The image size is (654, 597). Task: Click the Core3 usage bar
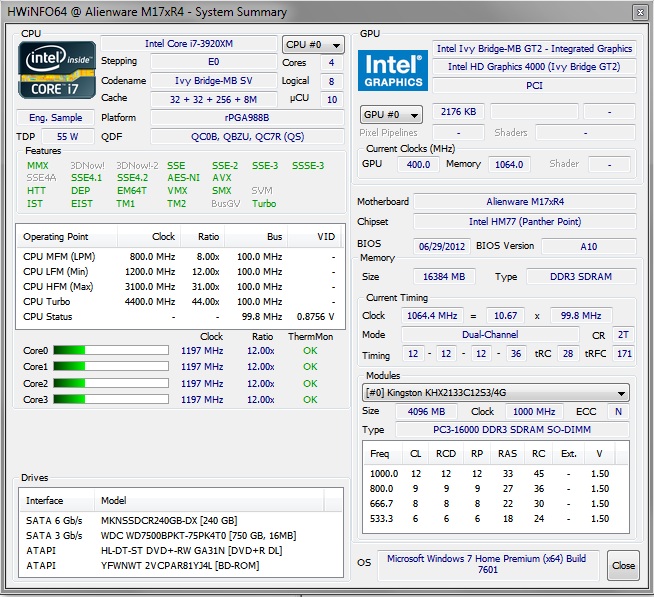[111, 399]
